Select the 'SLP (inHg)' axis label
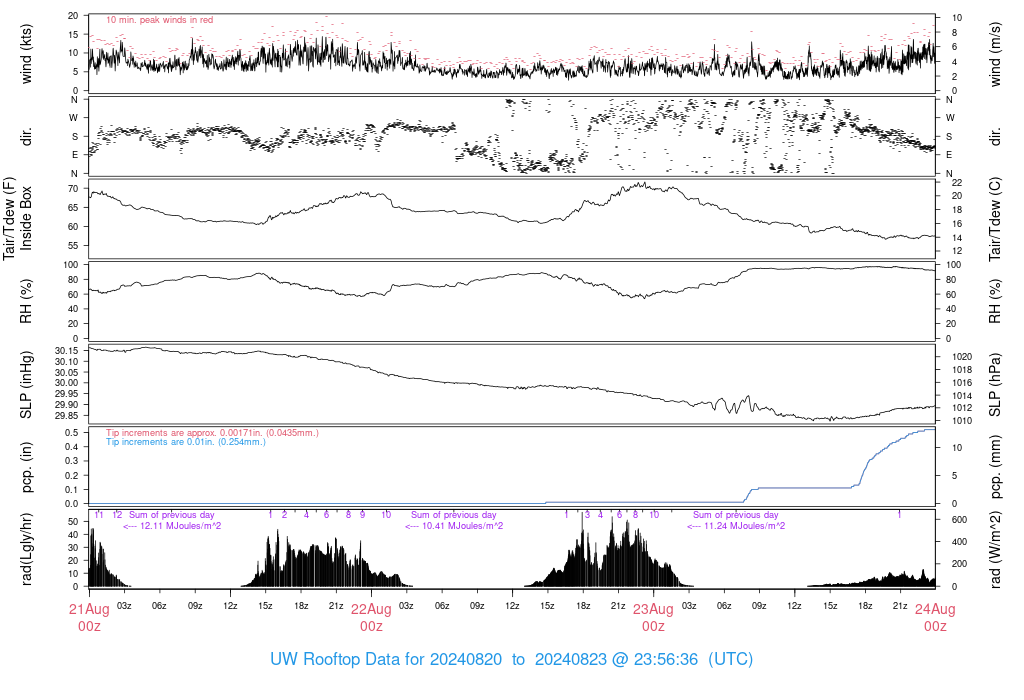Viewport: 1024px width, 700px height. [26, 385]
